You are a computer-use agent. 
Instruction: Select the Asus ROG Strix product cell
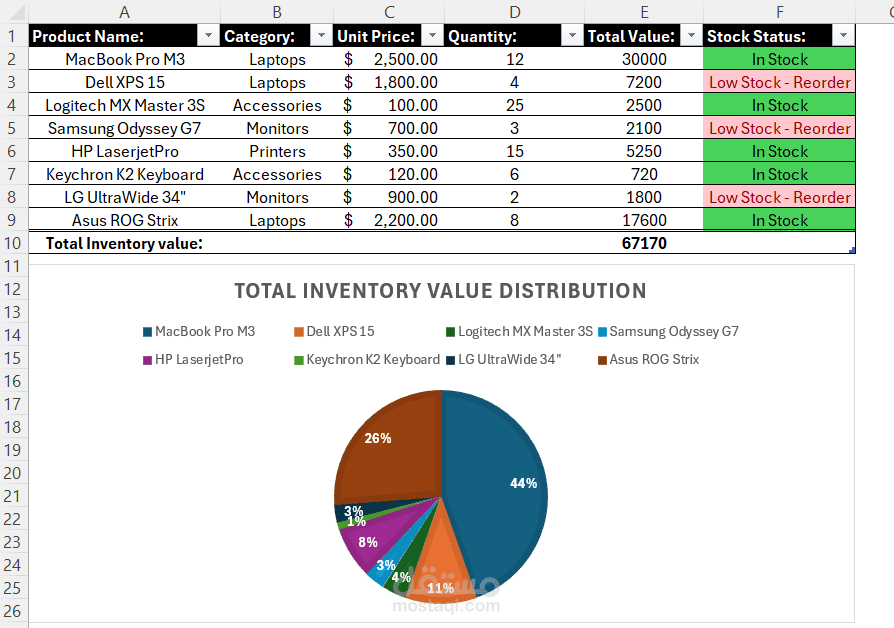124,220
